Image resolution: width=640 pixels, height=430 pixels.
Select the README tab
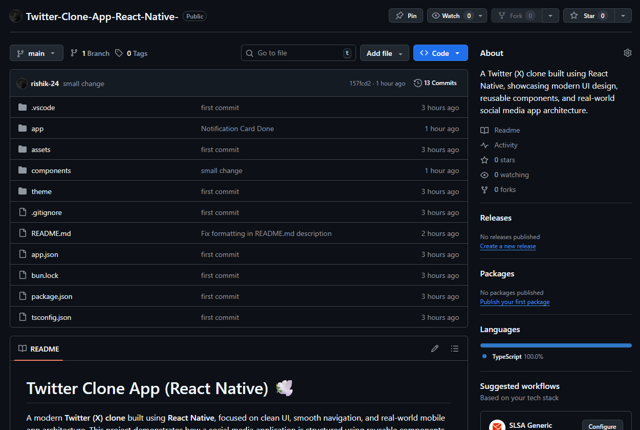tap(39, 349)
